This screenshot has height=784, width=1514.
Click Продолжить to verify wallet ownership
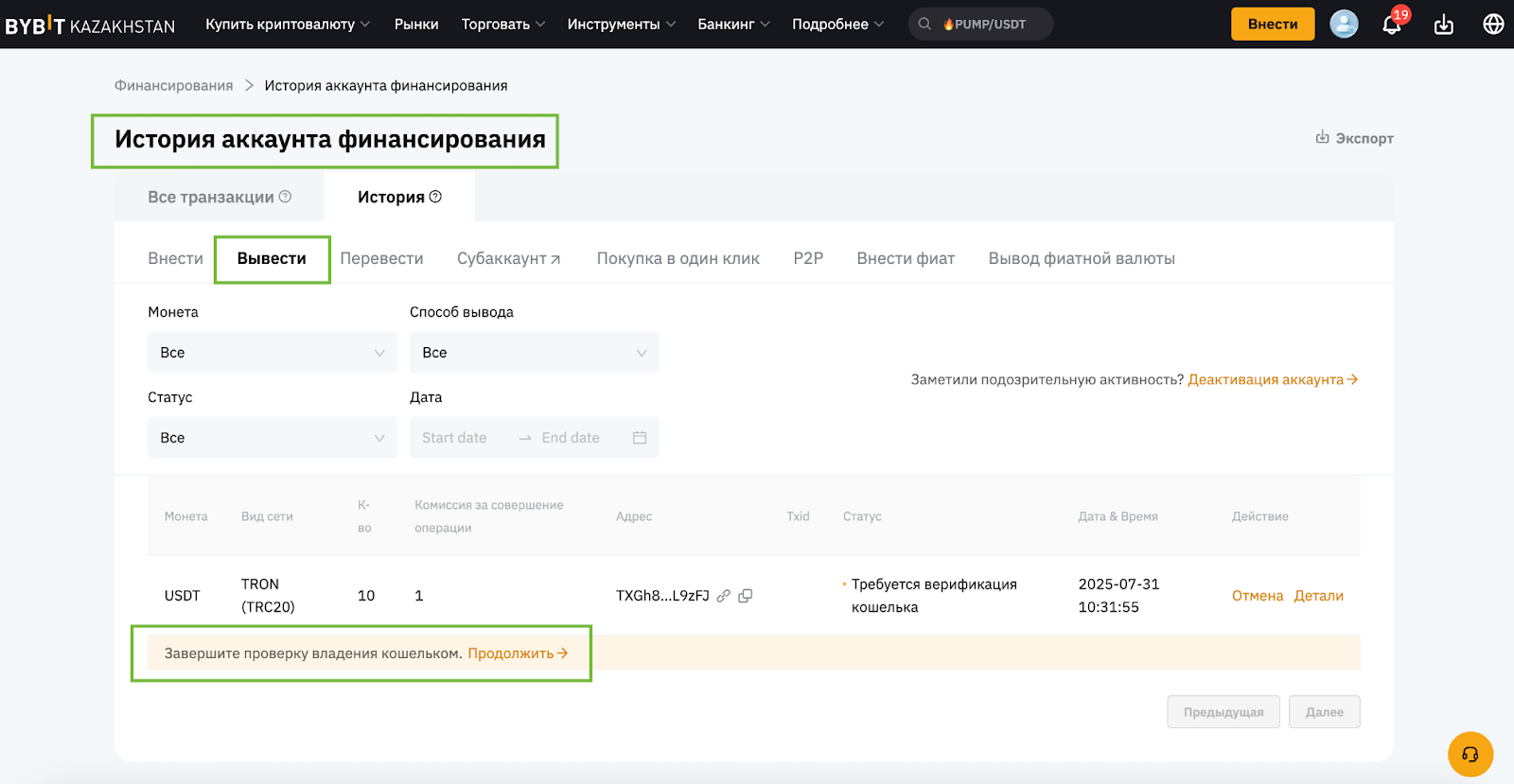coord(517,653)
